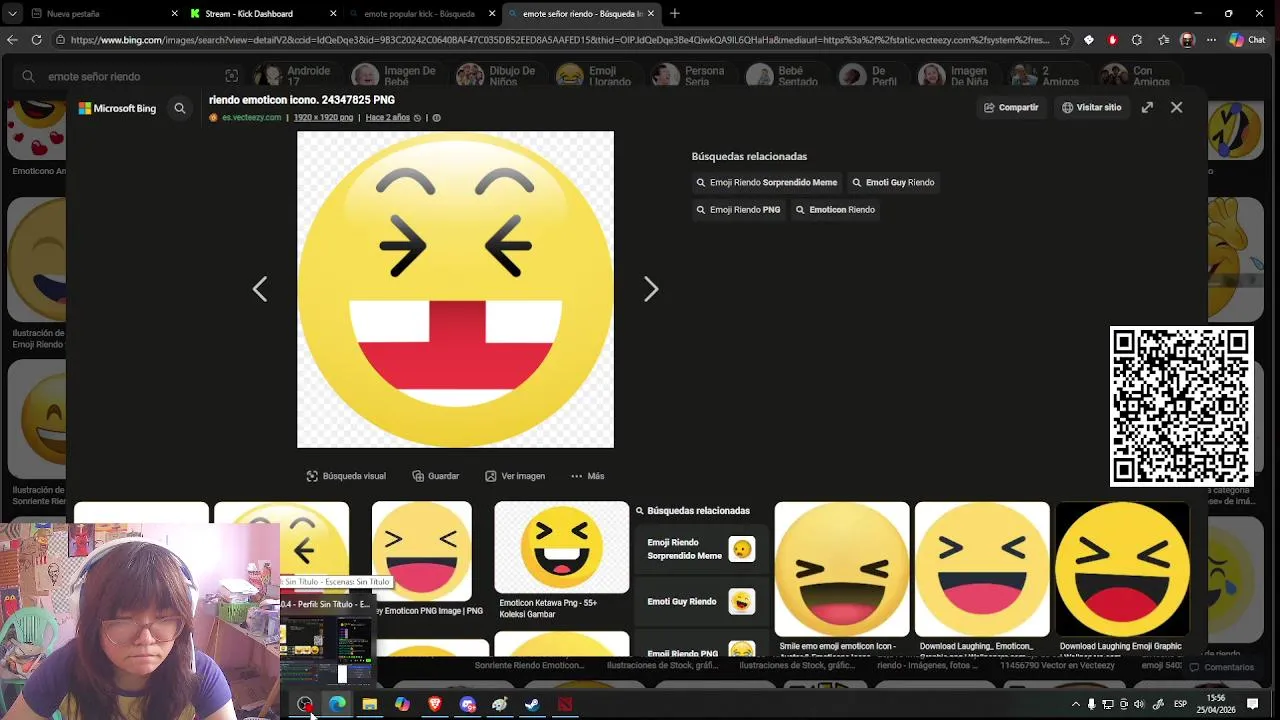Viewport: 1280px width, 720px height.
Task: Select related search Emoticon Riendo chip
Action: 835,210
